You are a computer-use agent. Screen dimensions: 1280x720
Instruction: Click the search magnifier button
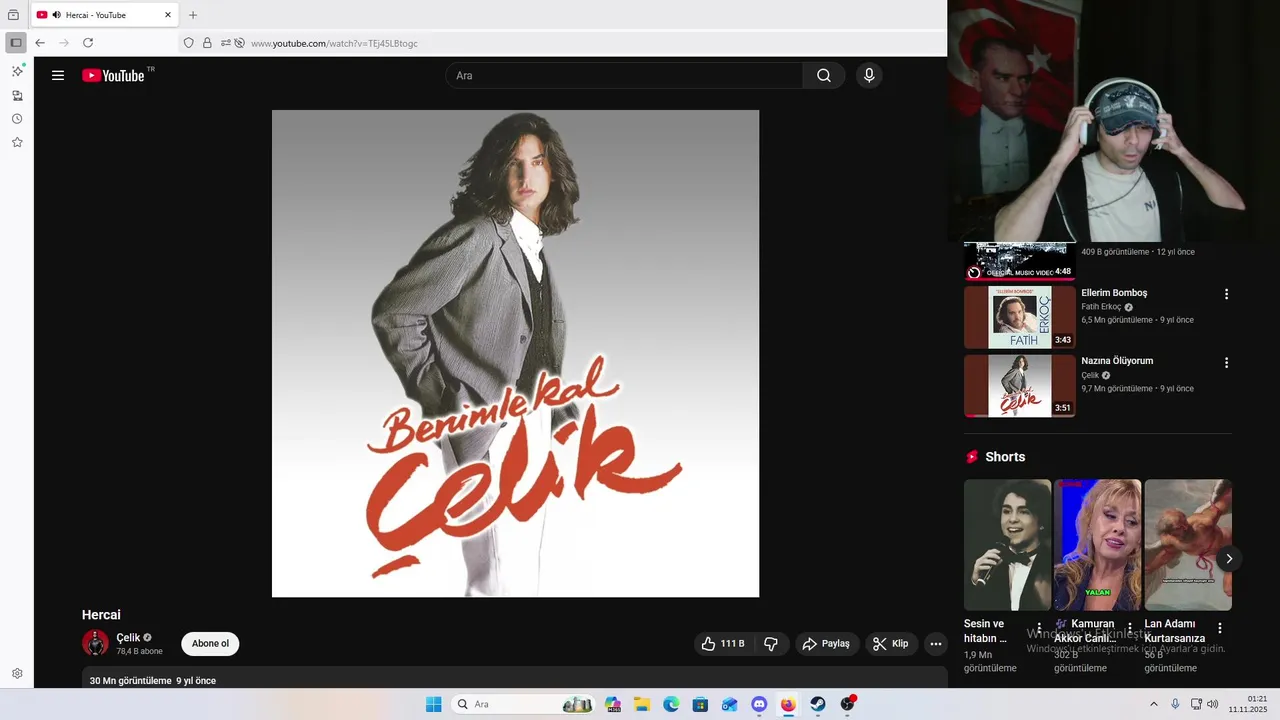tap(824, 75)
